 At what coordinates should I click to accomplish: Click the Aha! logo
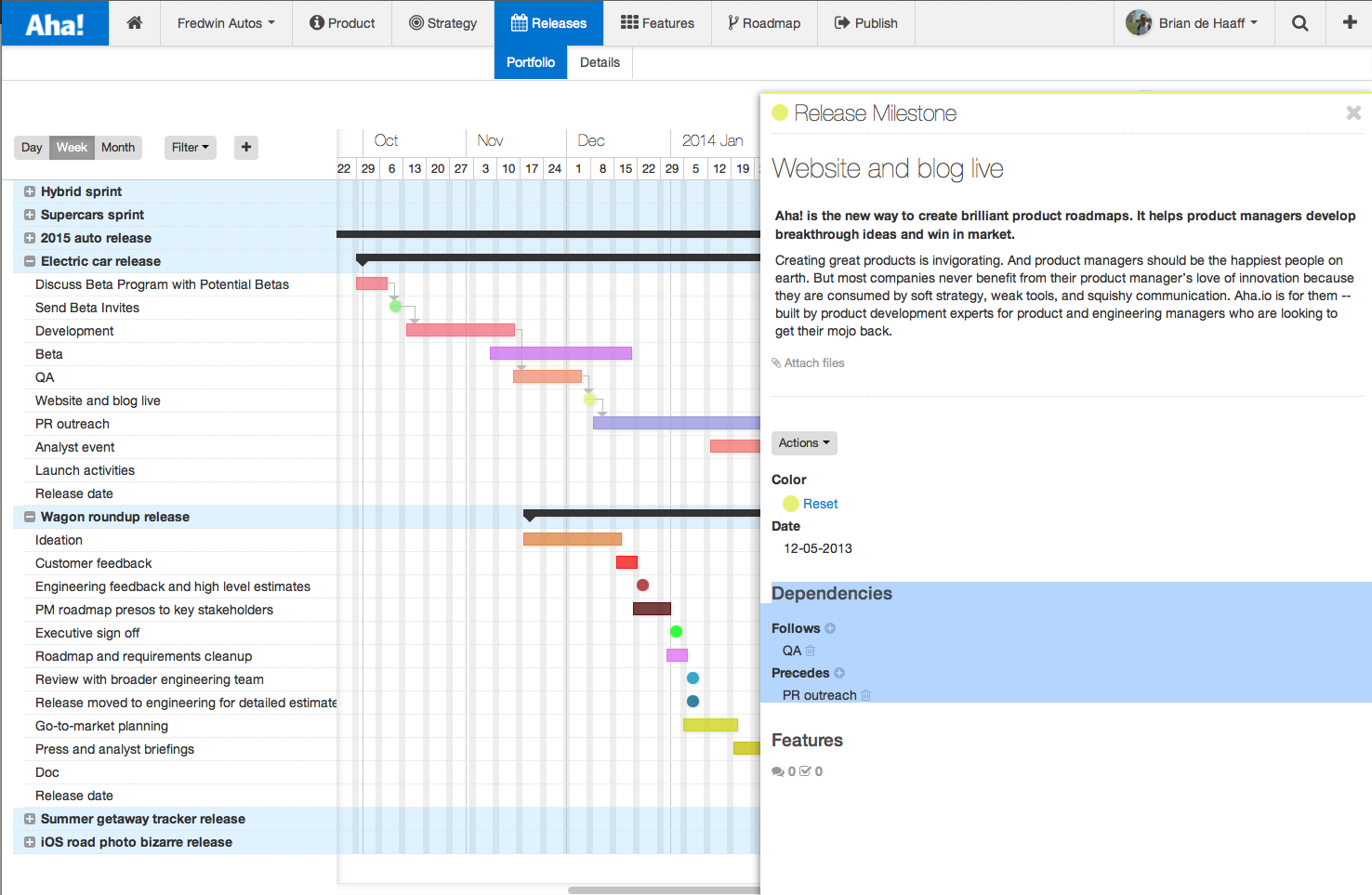pos(55,23)
